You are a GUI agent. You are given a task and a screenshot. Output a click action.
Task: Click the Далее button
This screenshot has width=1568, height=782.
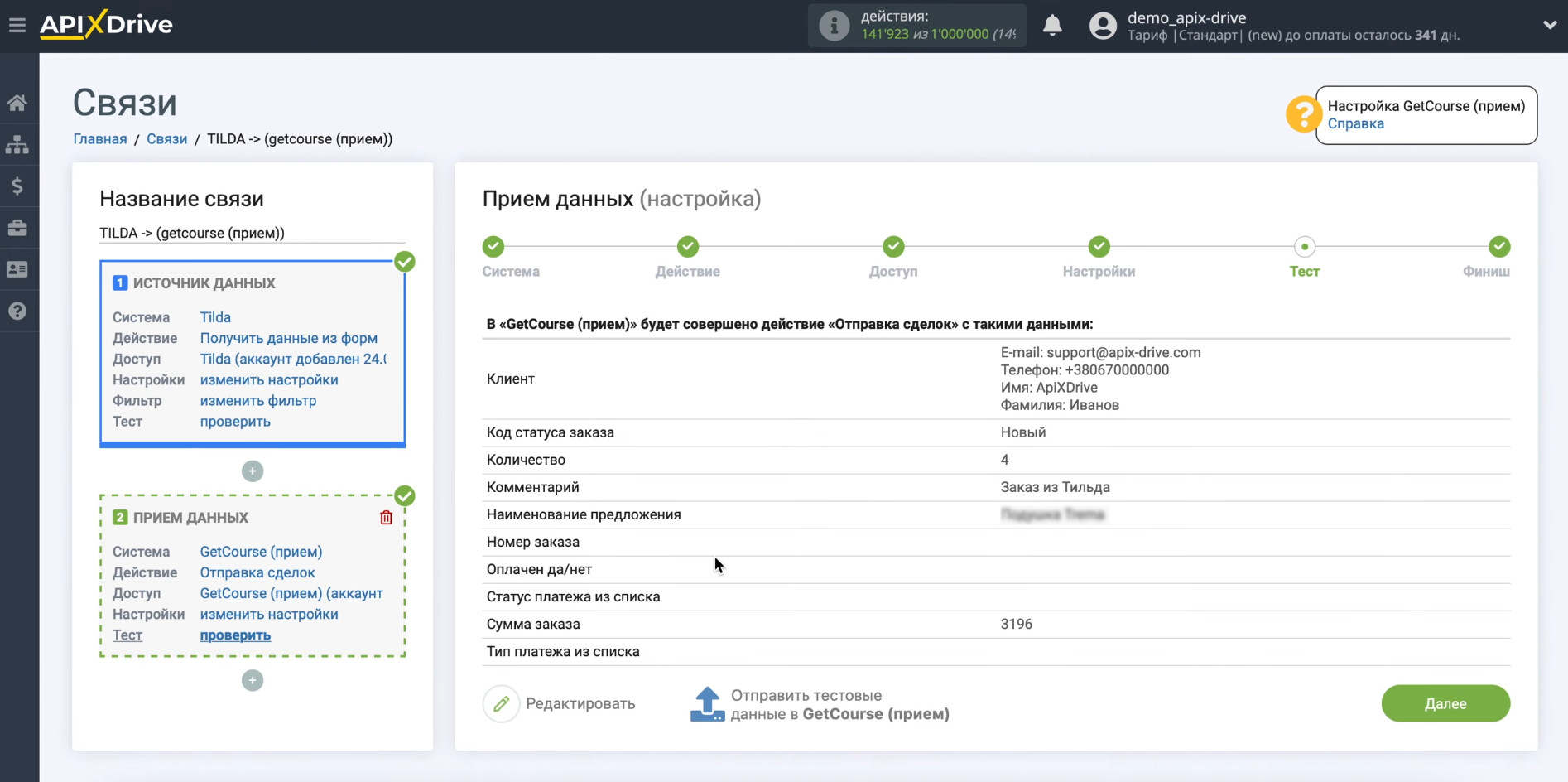[x=1445, y=703]
